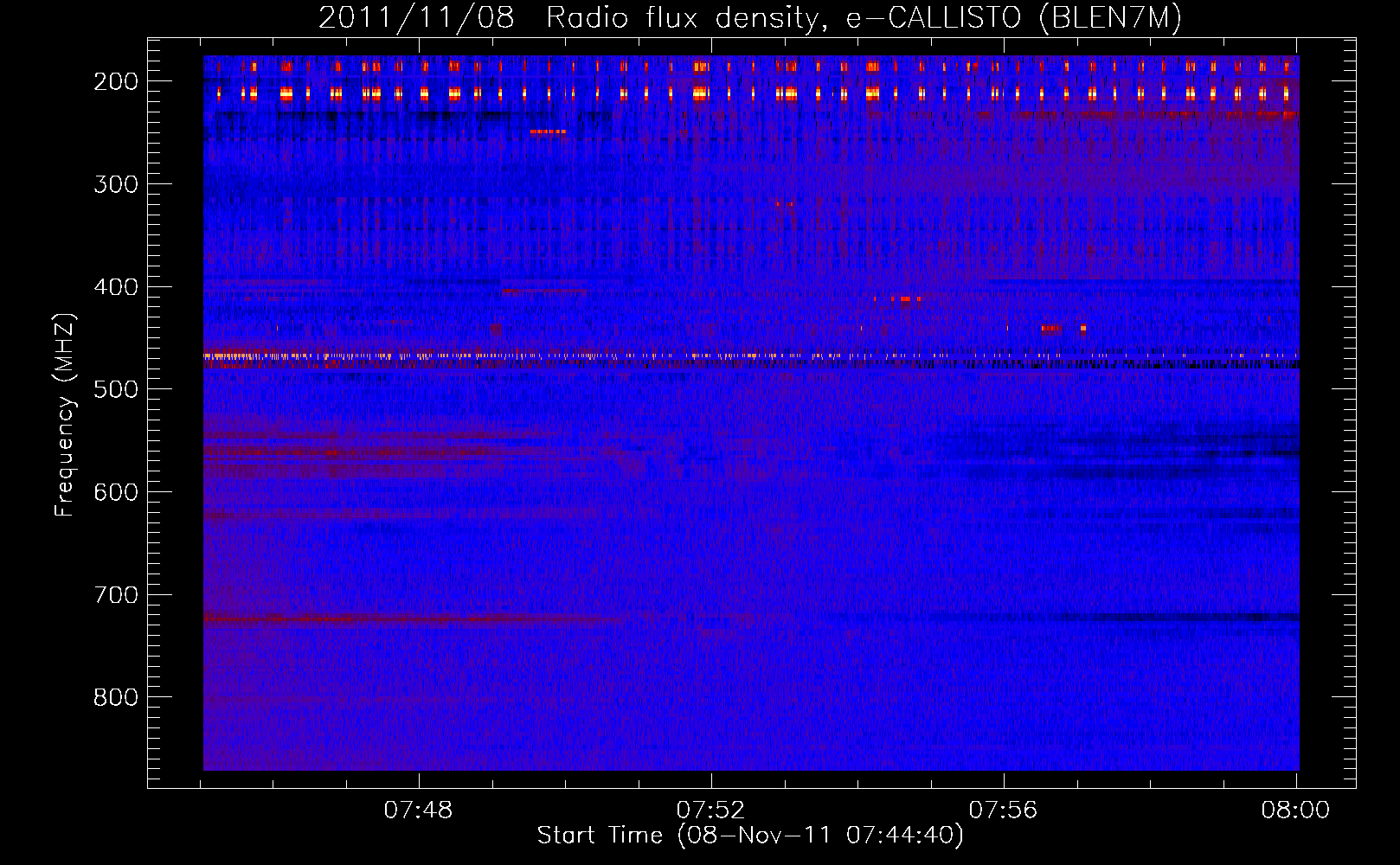
Task: Click the 400 frequency tick label
Action: (x=116, y=287)
